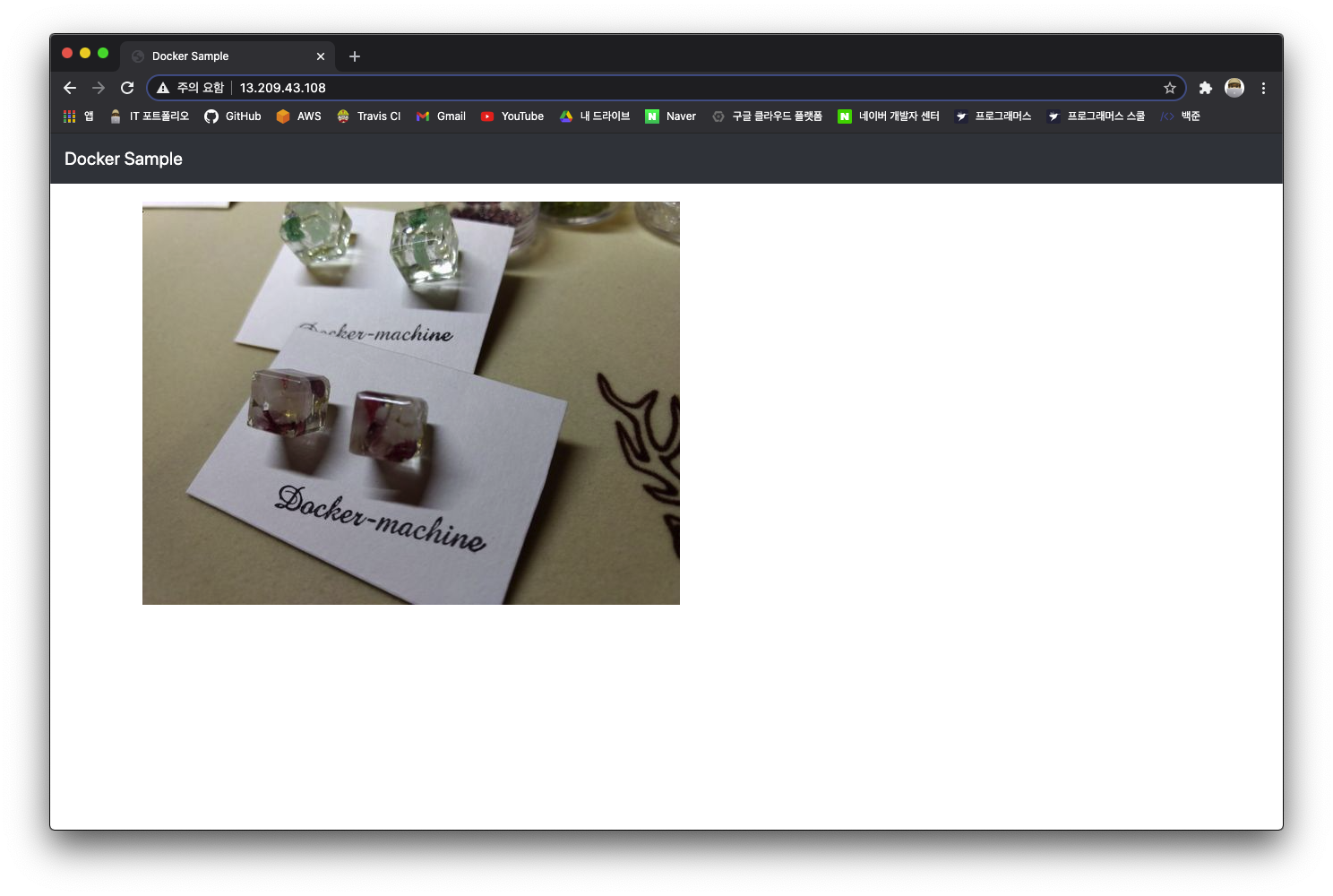Viewport: 1333px width, 896px height.
Task: Go back to the previous page
Action: click(70, 88)
